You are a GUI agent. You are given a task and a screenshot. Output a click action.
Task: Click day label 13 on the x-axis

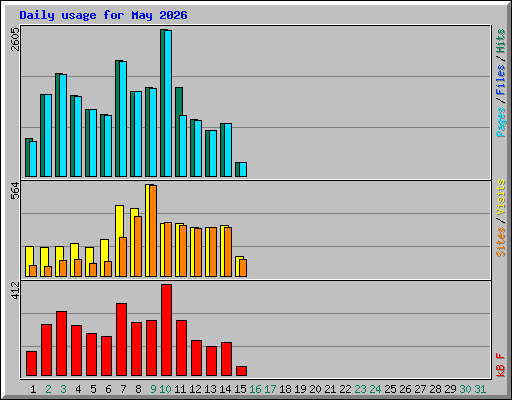coord(210,389)
